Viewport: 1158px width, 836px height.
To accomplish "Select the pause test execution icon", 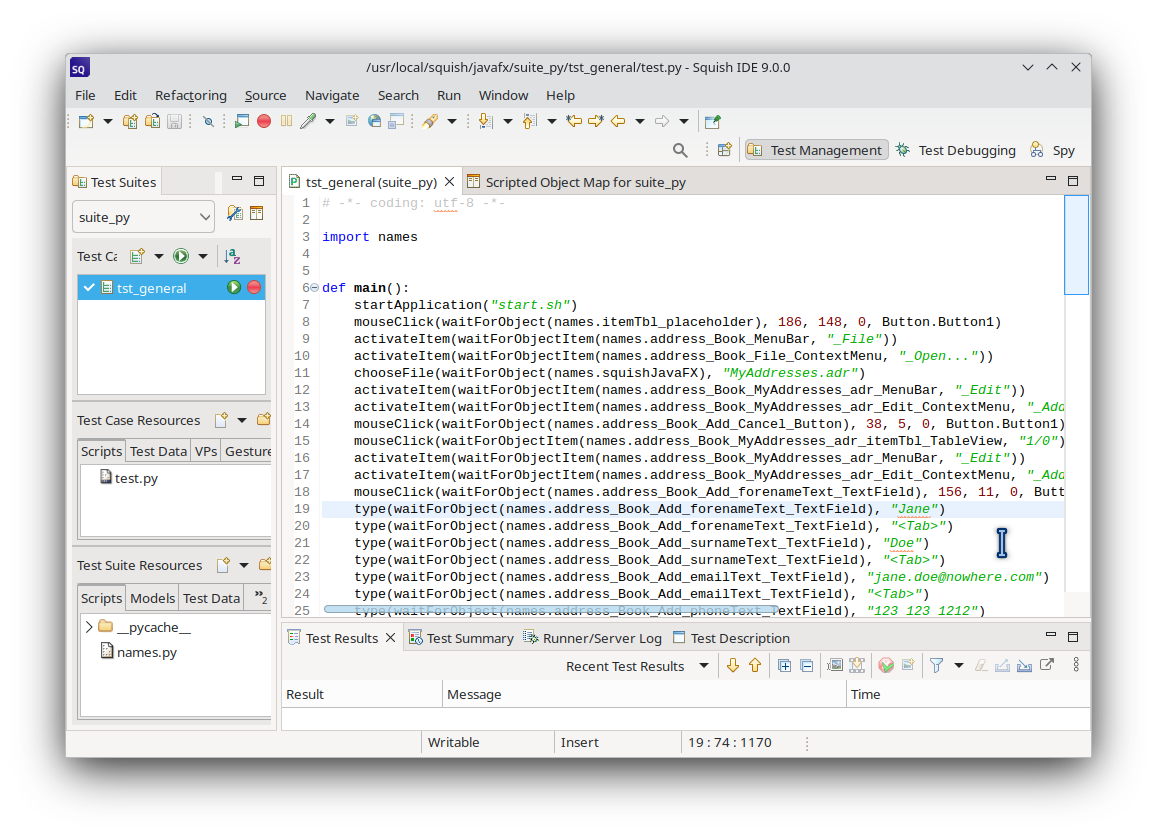I will coord(285,120).
